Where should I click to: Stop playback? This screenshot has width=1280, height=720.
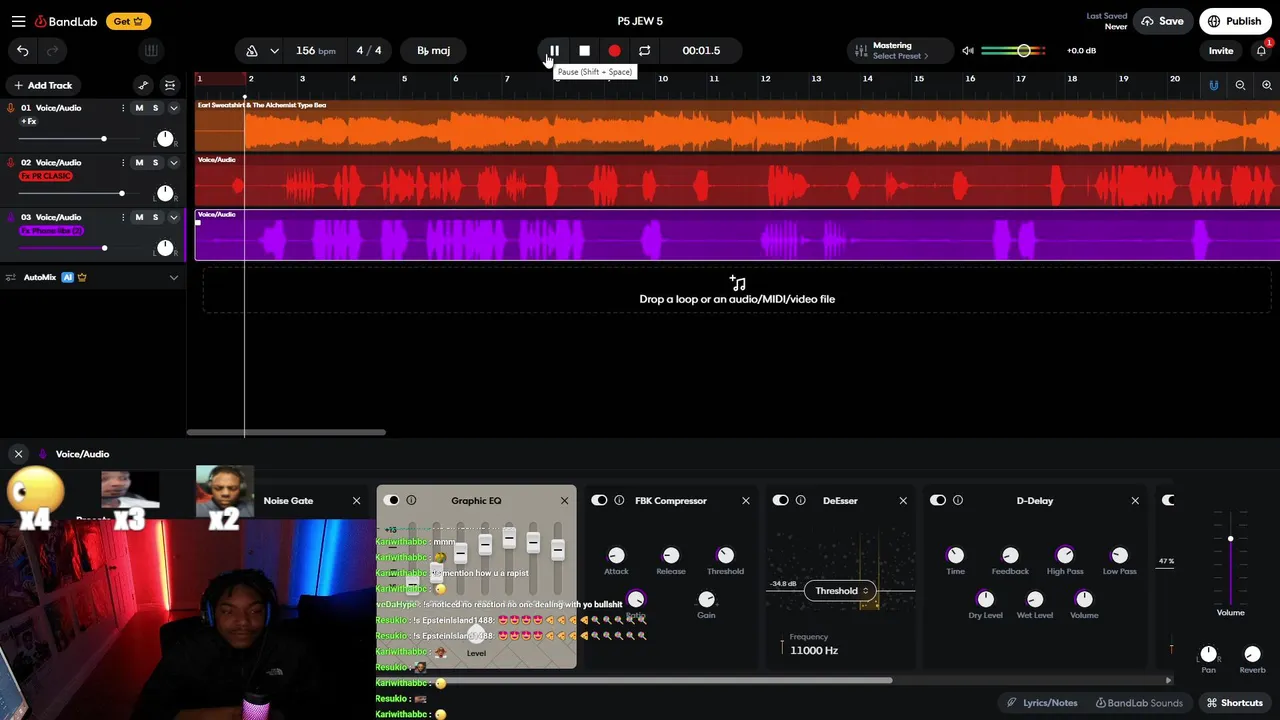pyautogui.click(x=584, y=51)
